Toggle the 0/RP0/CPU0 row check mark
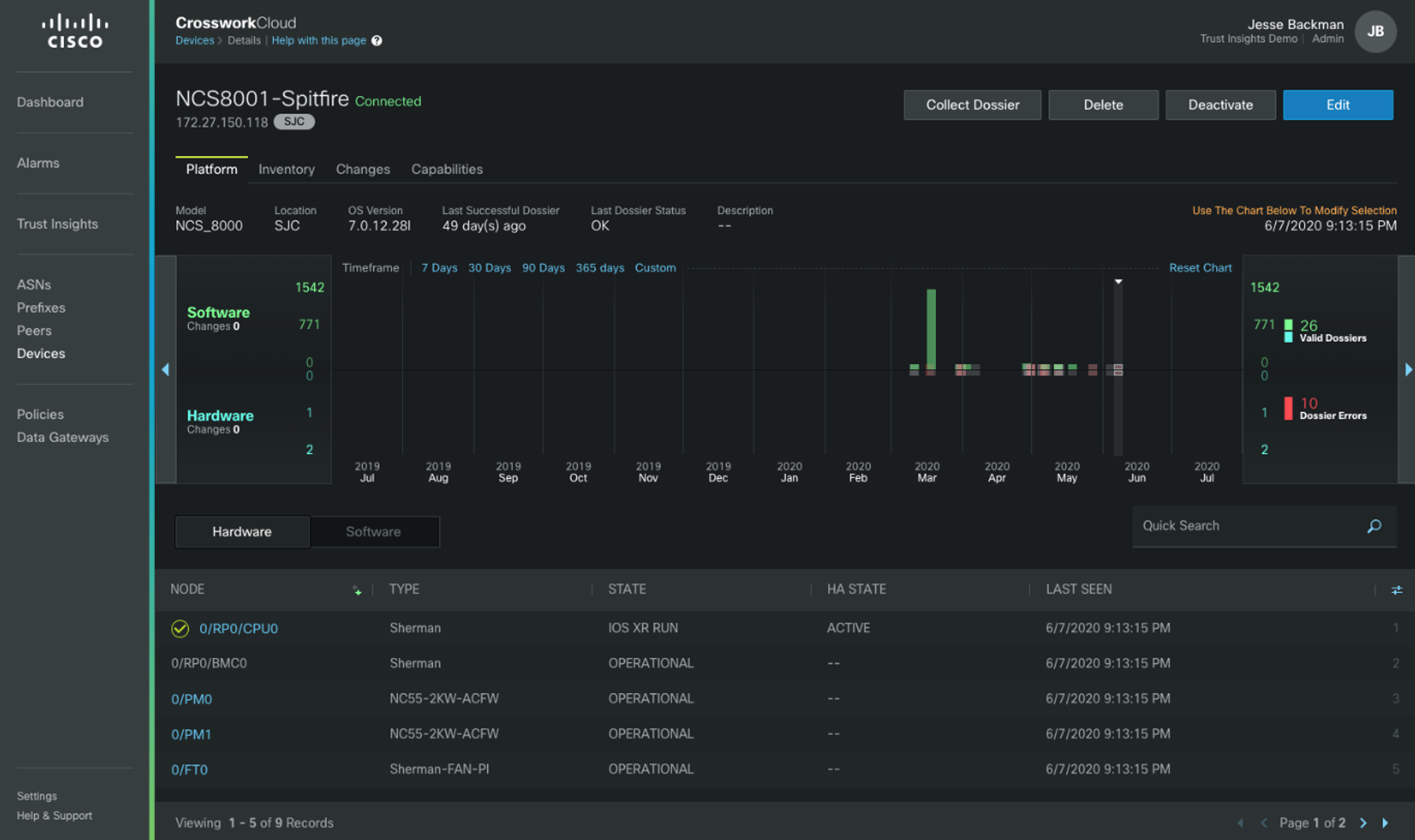Image resolution: width=1415 pixels, height=840 pixels. pyautogui.click(x=180, y=628)
